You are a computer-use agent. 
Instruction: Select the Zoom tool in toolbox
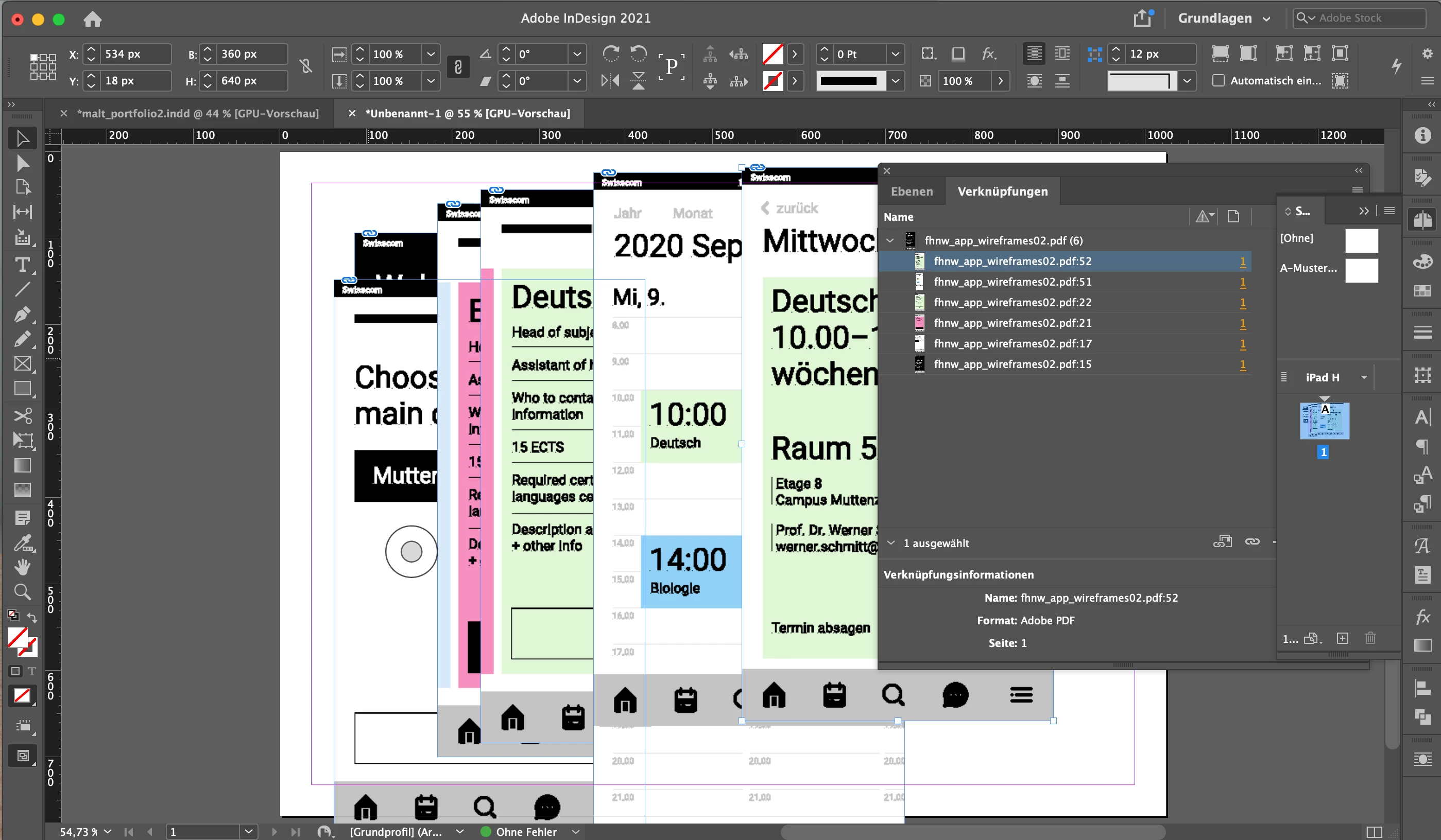pos(22,591)
